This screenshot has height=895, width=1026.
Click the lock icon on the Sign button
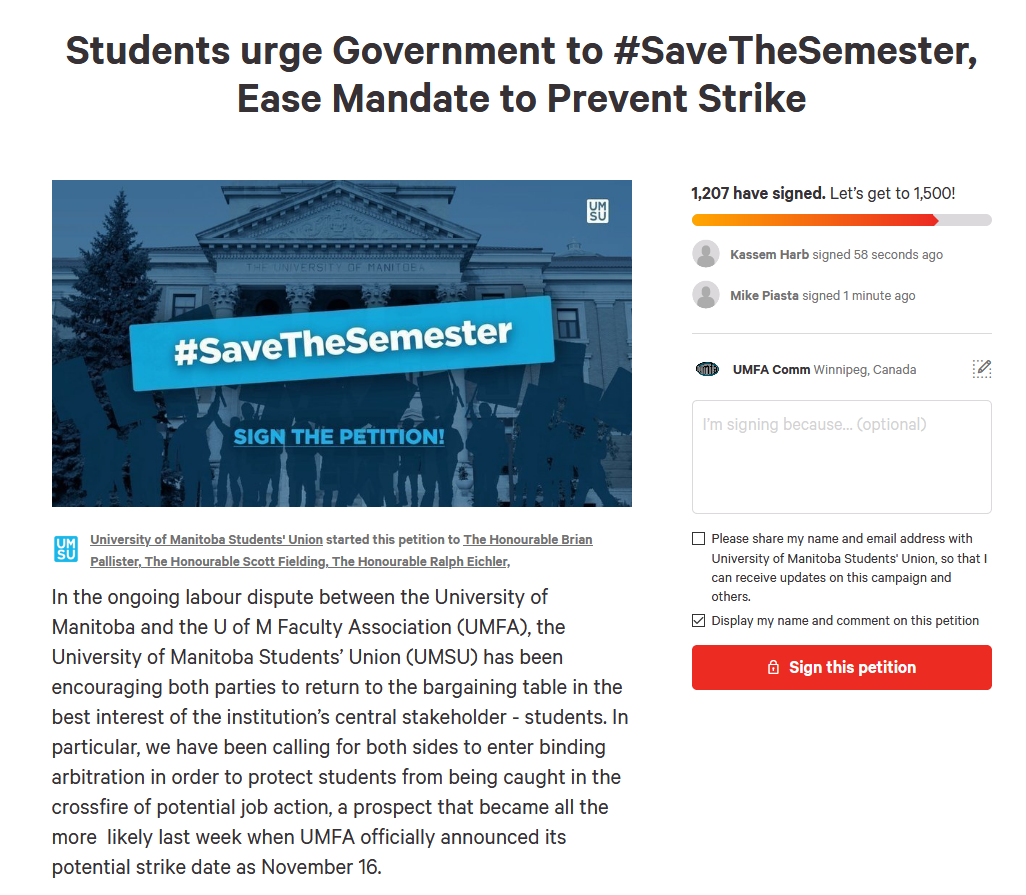point(773,667)
